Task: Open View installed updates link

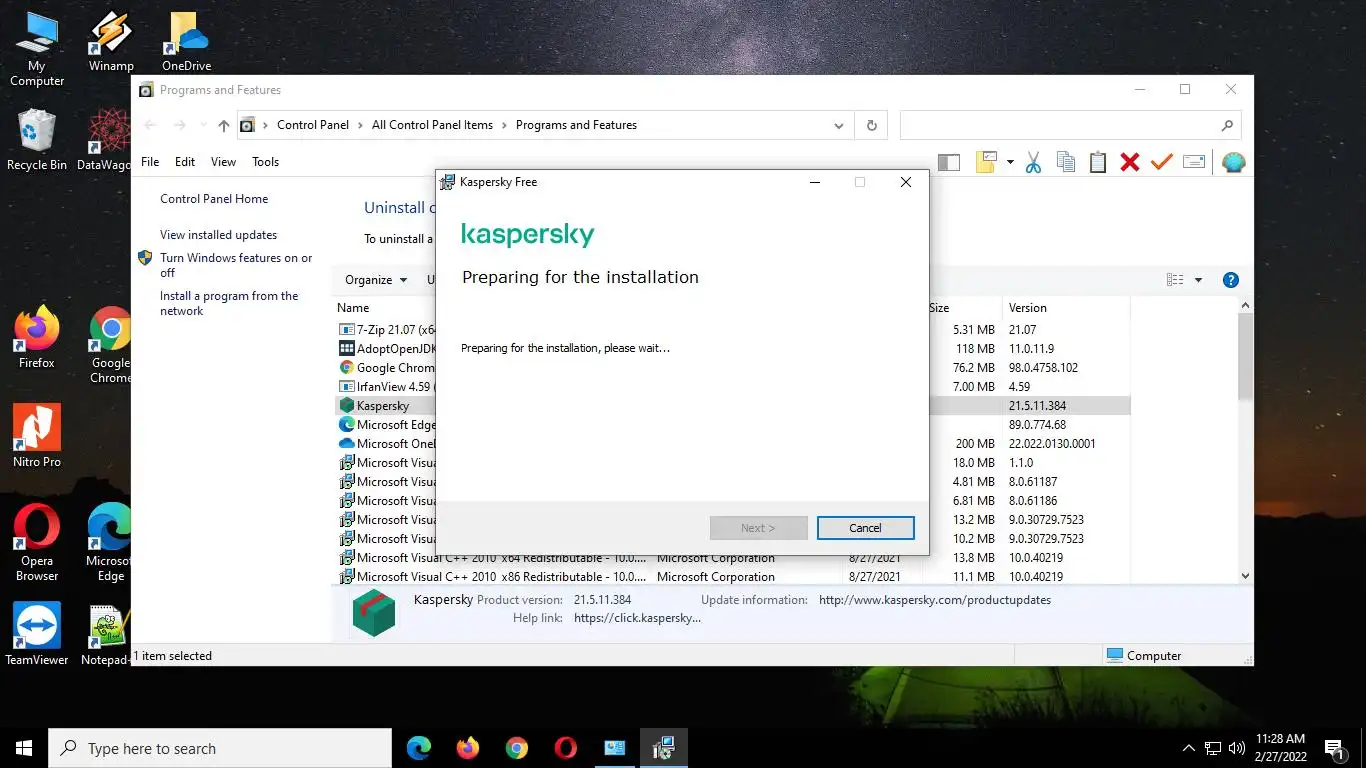Action: [218, 235]
